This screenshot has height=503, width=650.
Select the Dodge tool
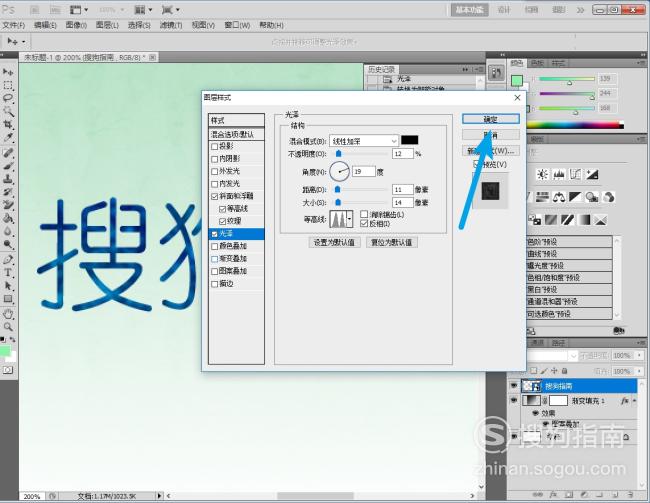coord(8,244)
